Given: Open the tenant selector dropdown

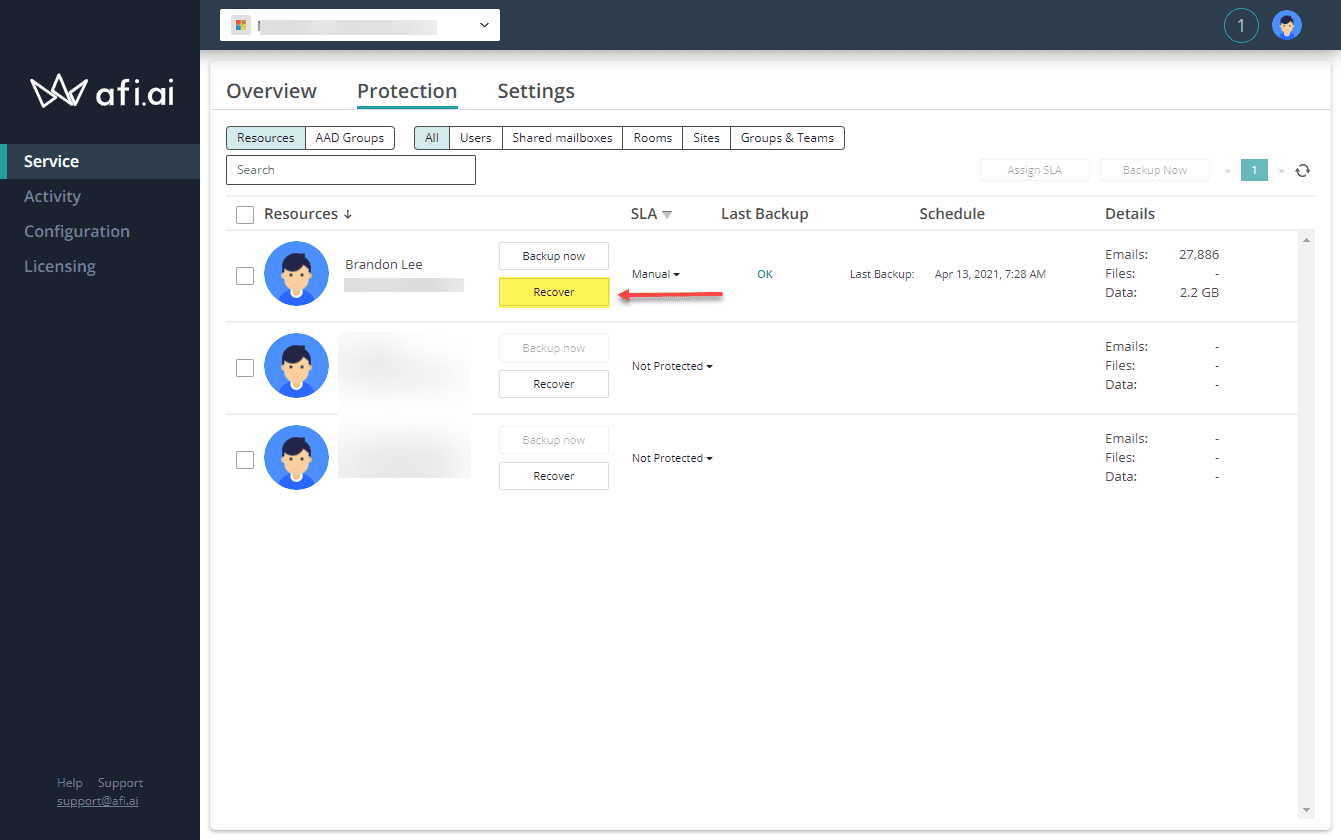Looking at the screenshot, I should tap(484, 24).
